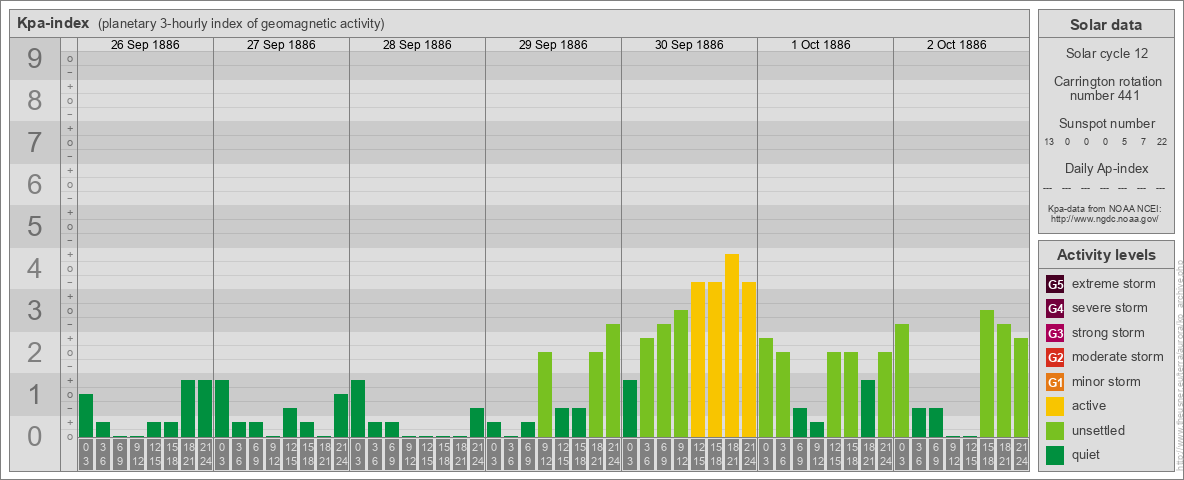Click the 'Daily Ap-index' label
This screenshot has height=480, width=1184.
[1106, 168]
